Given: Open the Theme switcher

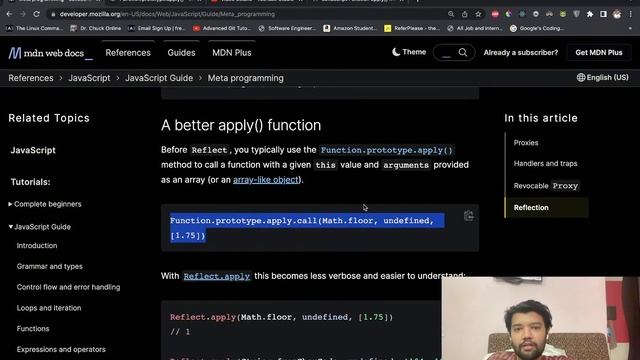Looking at the screenshot, I should click(x=409, y=52).
